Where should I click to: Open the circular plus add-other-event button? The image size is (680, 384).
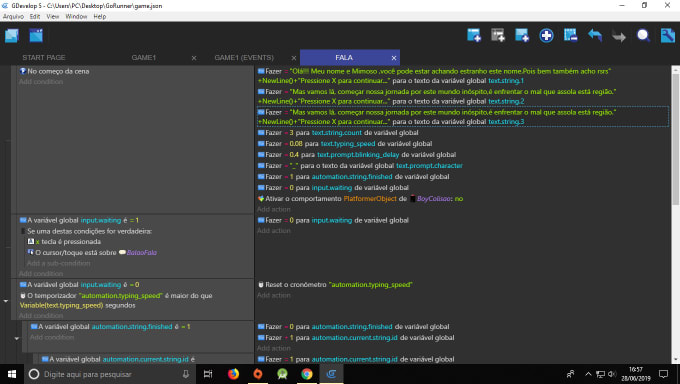tap(546, 35)
